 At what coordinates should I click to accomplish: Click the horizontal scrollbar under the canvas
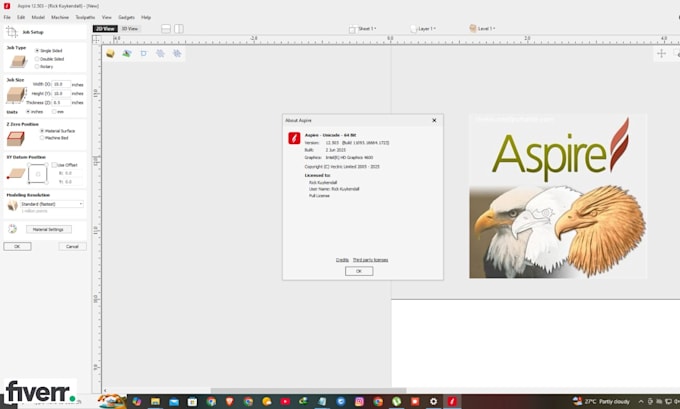pos(308,390)
